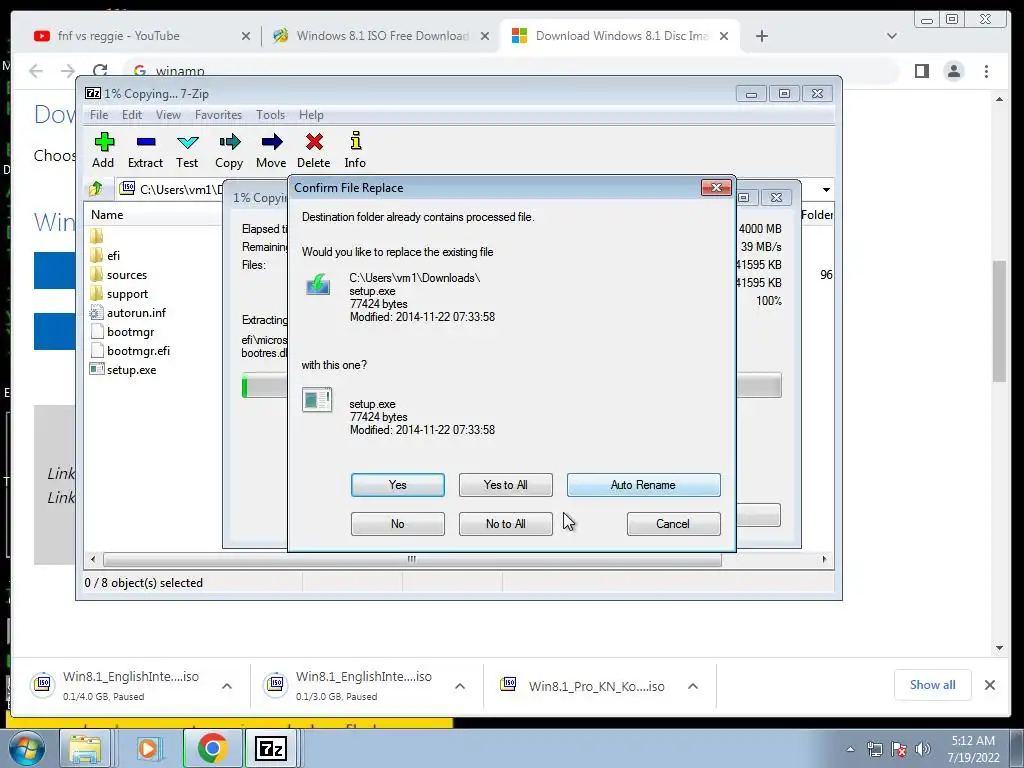Click the No button
Screen dimensions: 1024x768
pos(398,524)
